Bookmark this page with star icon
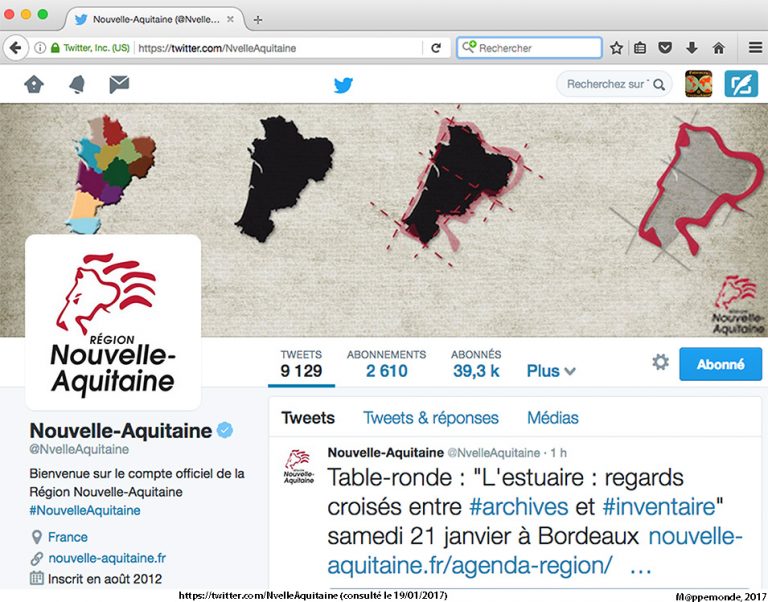This screenshot has height=602, width=768. pyautogui.click(x=616, y=48)
